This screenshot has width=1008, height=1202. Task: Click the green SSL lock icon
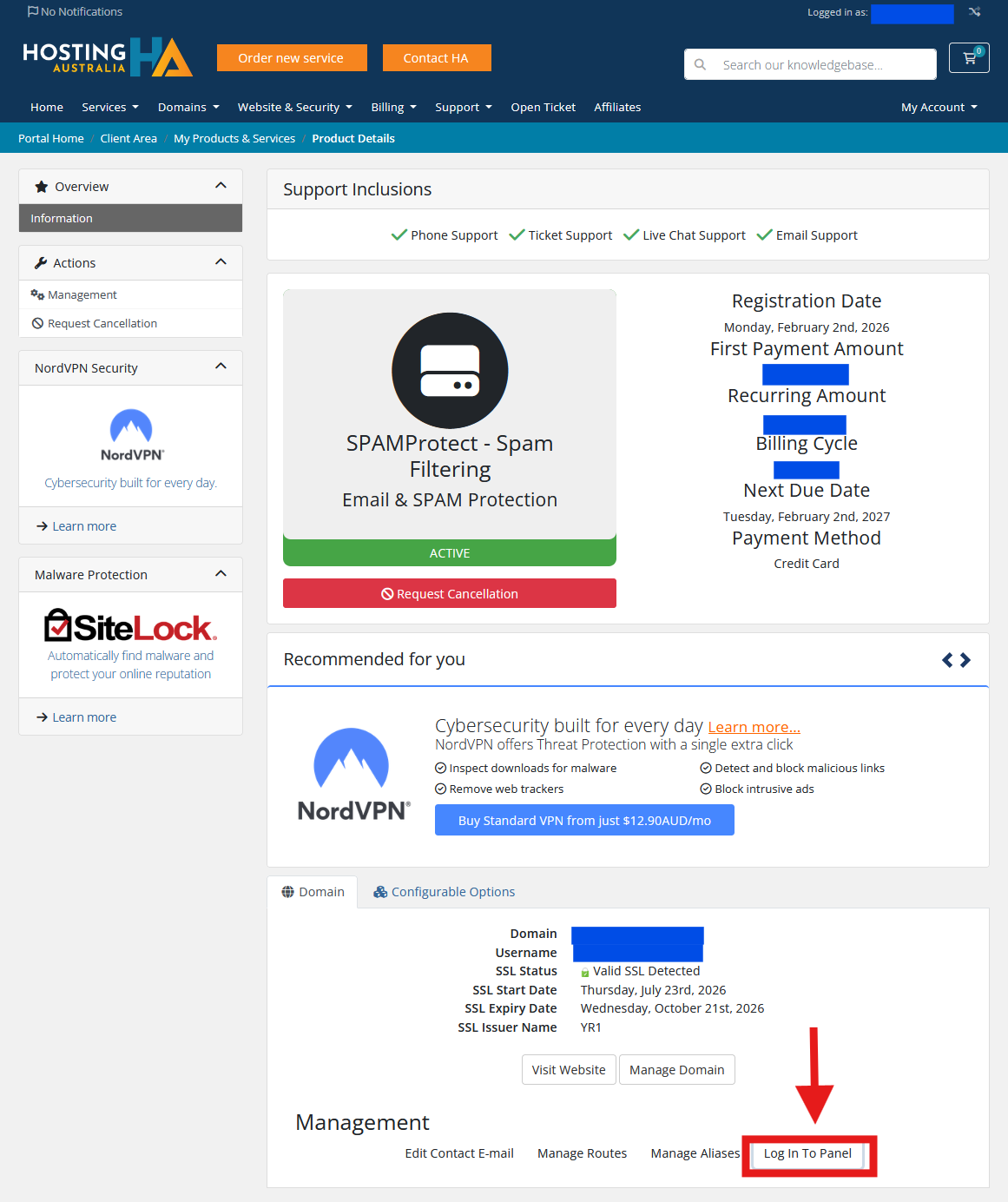point(585,972)
